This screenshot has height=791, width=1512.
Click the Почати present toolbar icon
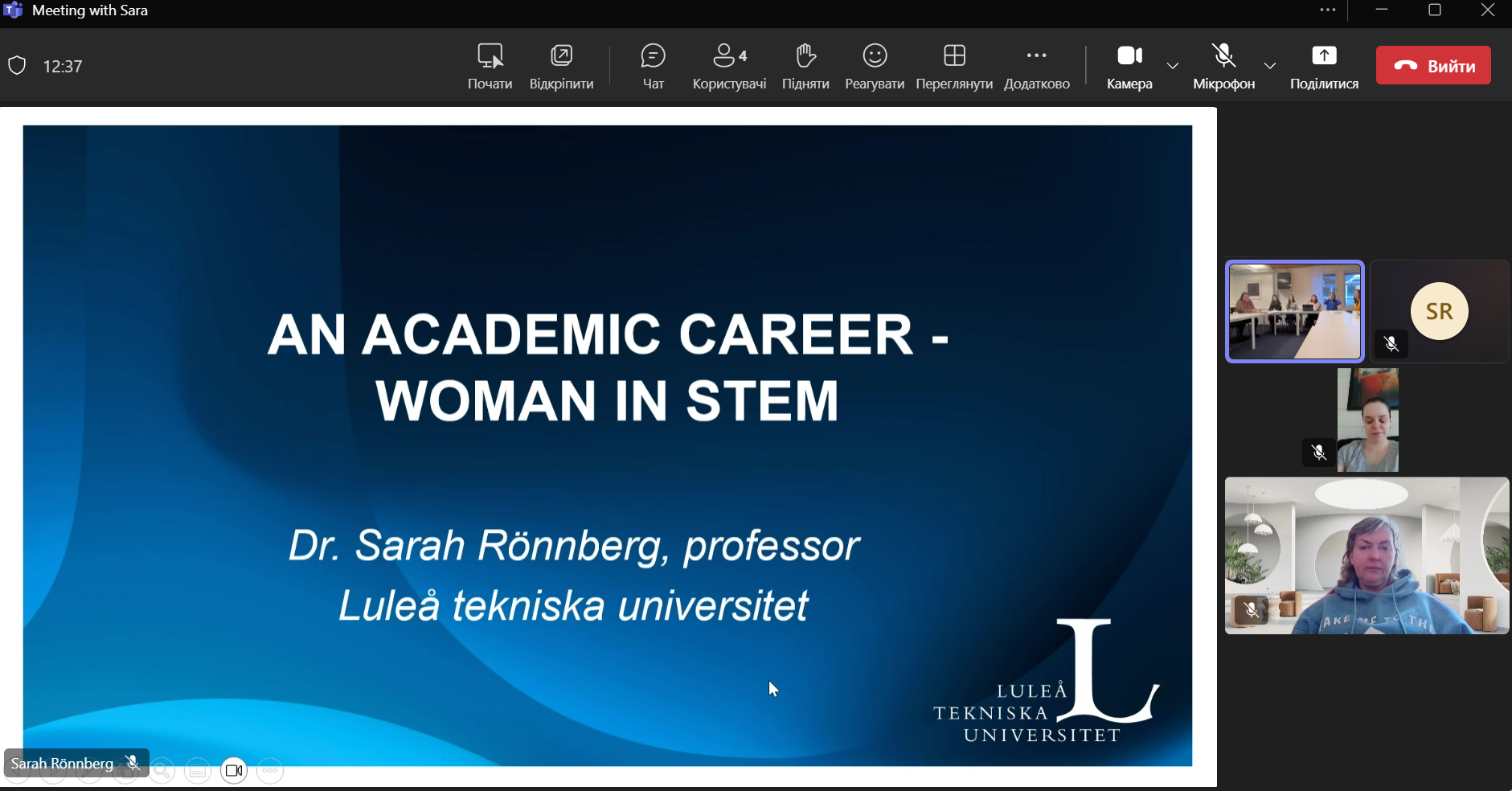pos(490,66)
